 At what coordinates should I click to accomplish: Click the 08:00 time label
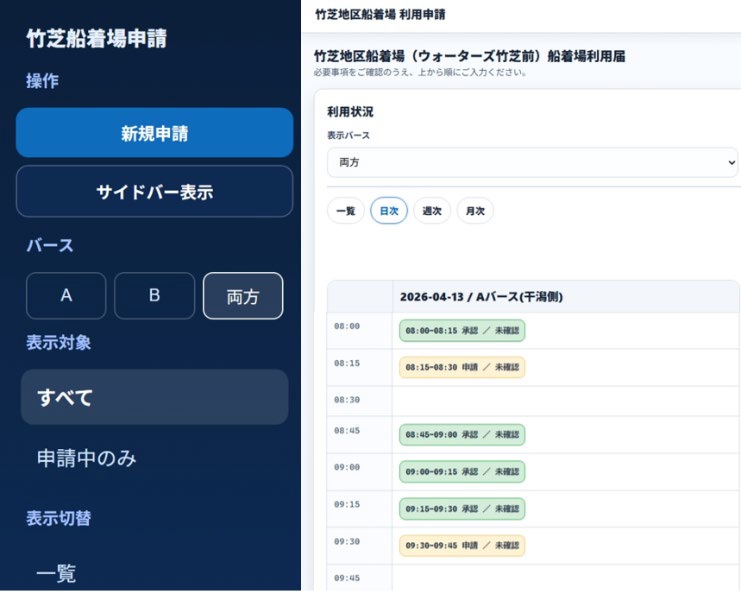pyautogui.click(x=347, y=326)
